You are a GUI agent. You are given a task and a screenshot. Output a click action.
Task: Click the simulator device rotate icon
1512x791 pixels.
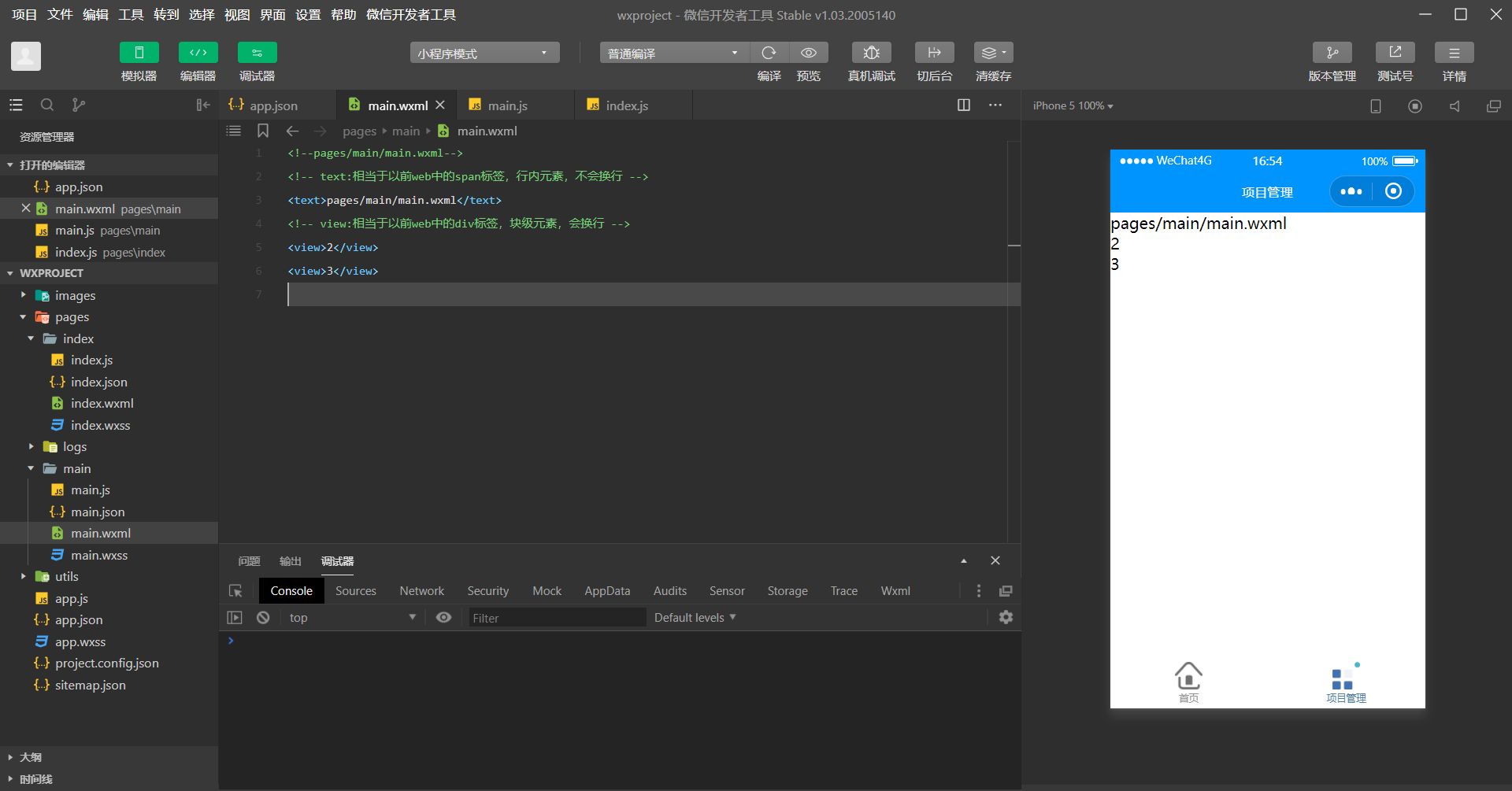point(1376,105)
